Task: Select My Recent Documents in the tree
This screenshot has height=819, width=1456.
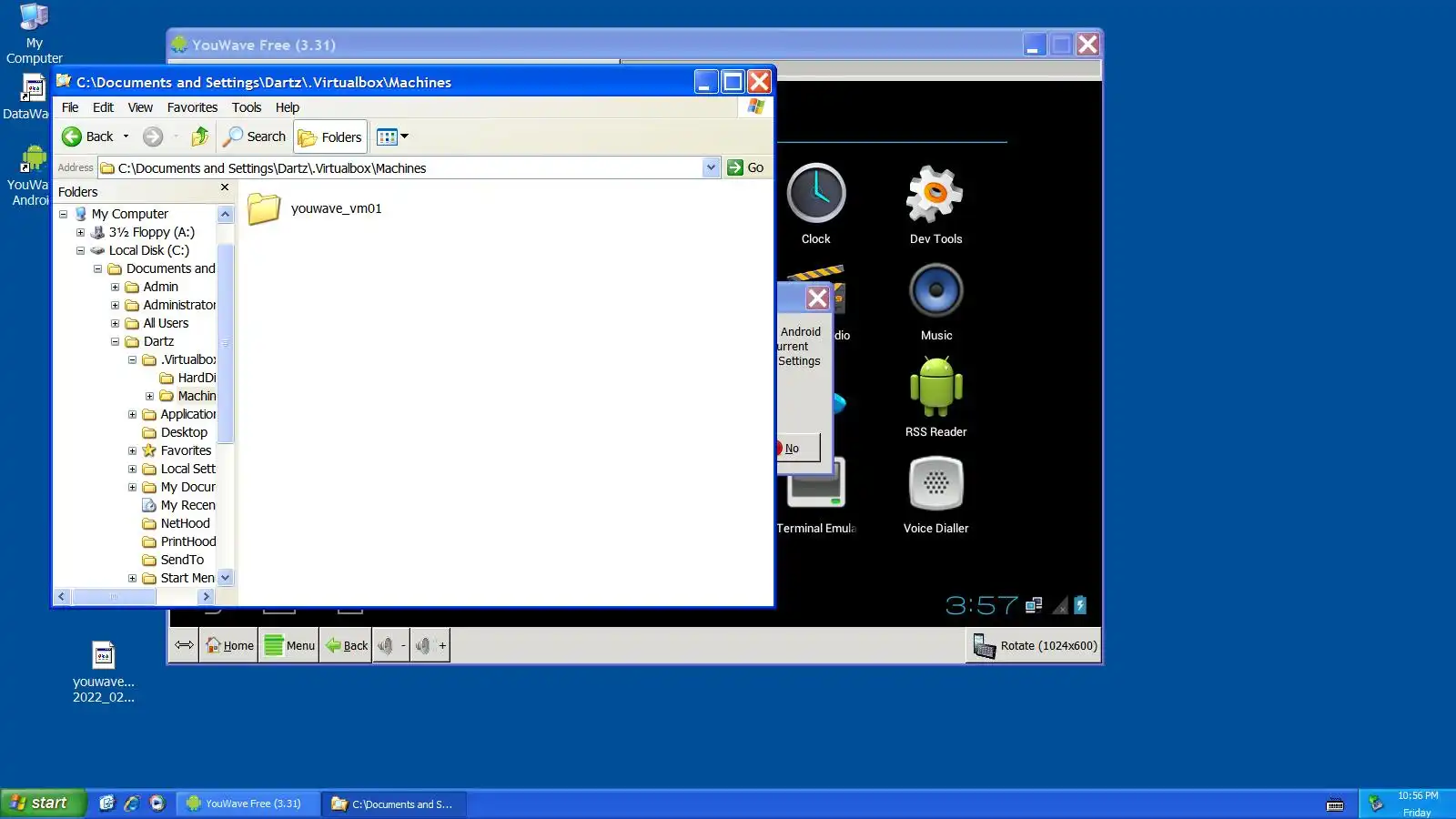Action: (187, 505)
